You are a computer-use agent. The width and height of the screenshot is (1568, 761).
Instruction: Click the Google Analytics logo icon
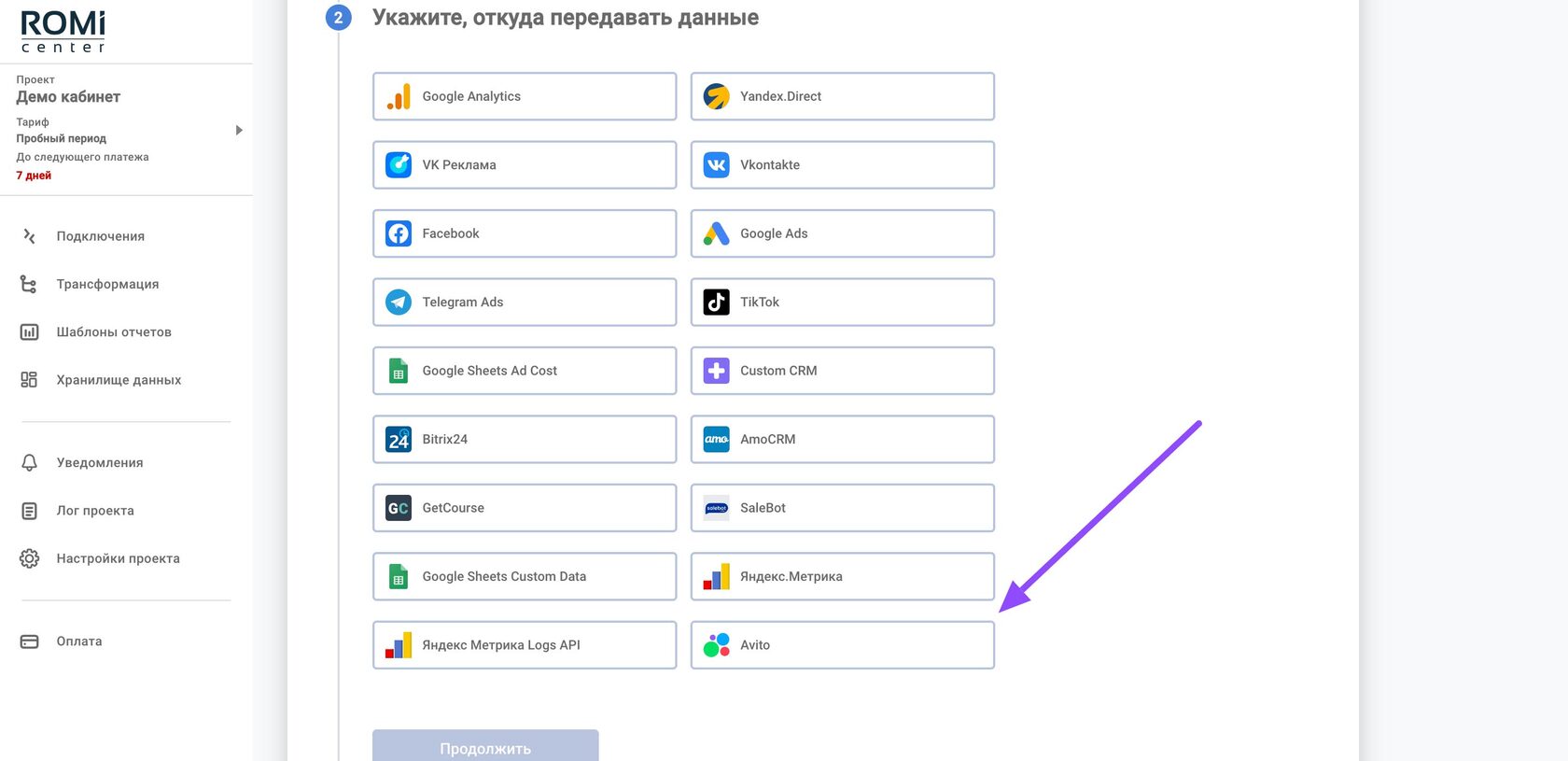[x=399, y=96]
